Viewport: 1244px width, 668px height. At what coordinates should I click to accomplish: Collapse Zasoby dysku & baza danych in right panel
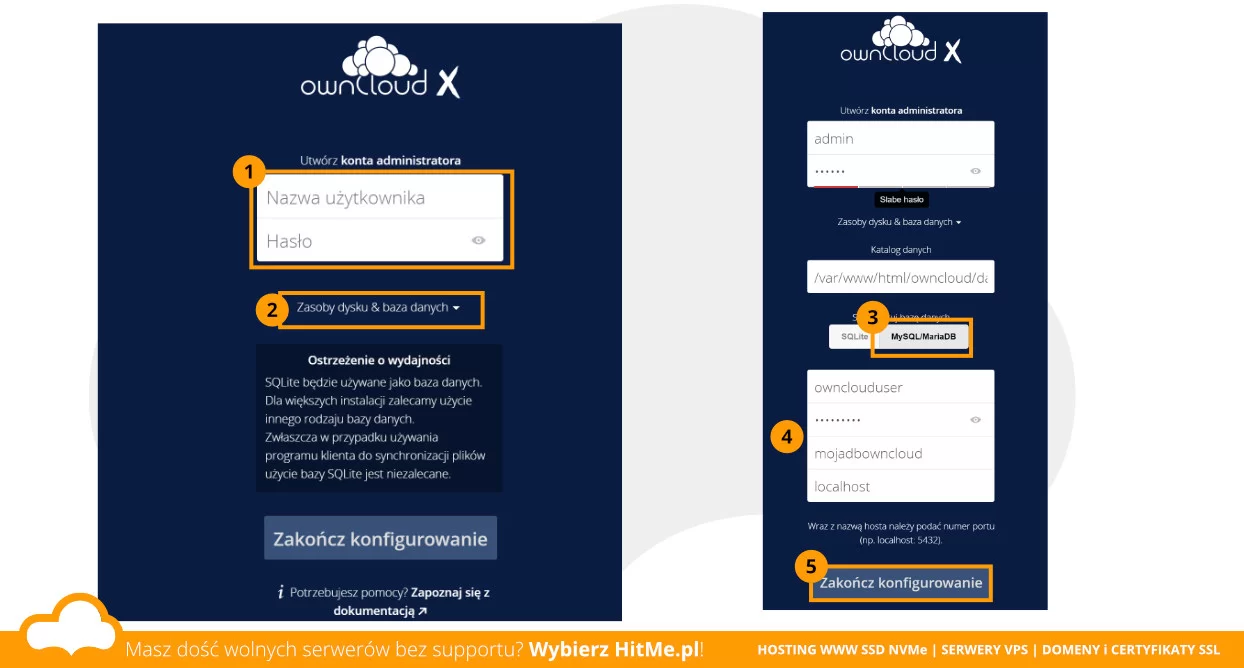900,222
